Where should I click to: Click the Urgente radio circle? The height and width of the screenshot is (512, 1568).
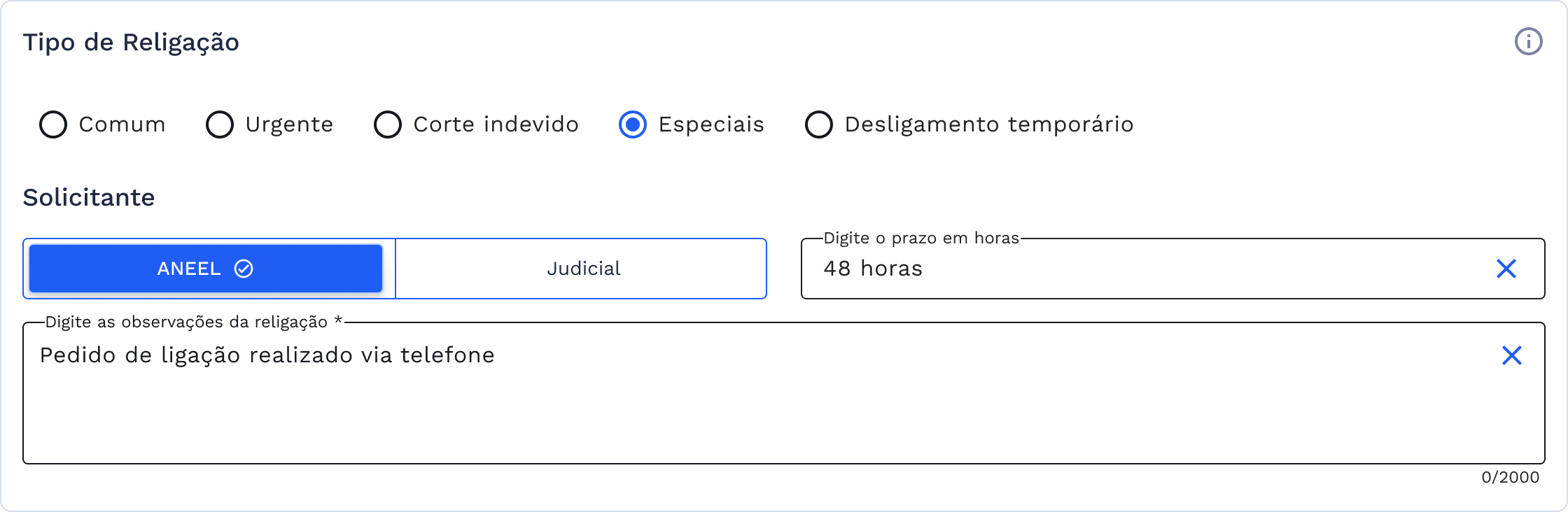click(x=220, y=125)
